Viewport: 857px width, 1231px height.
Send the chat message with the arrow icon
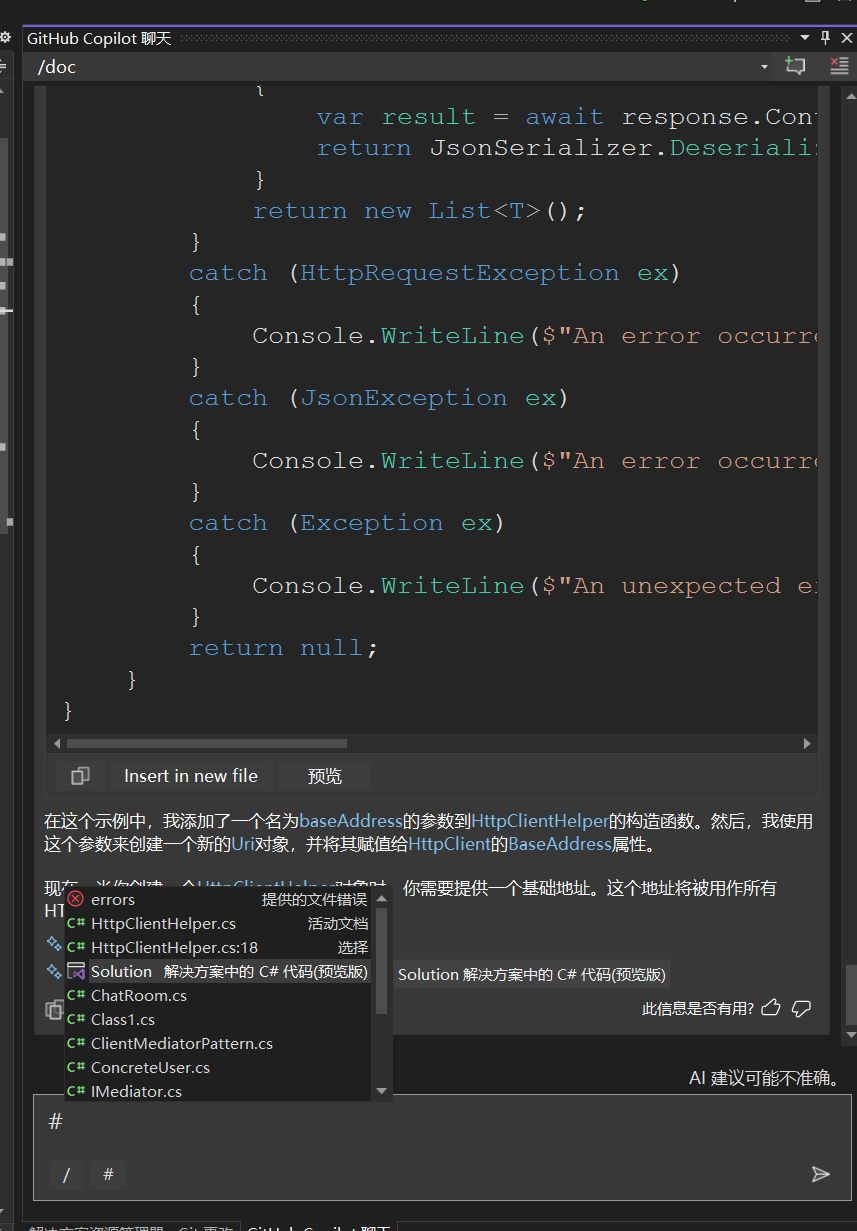[820, 1174]
